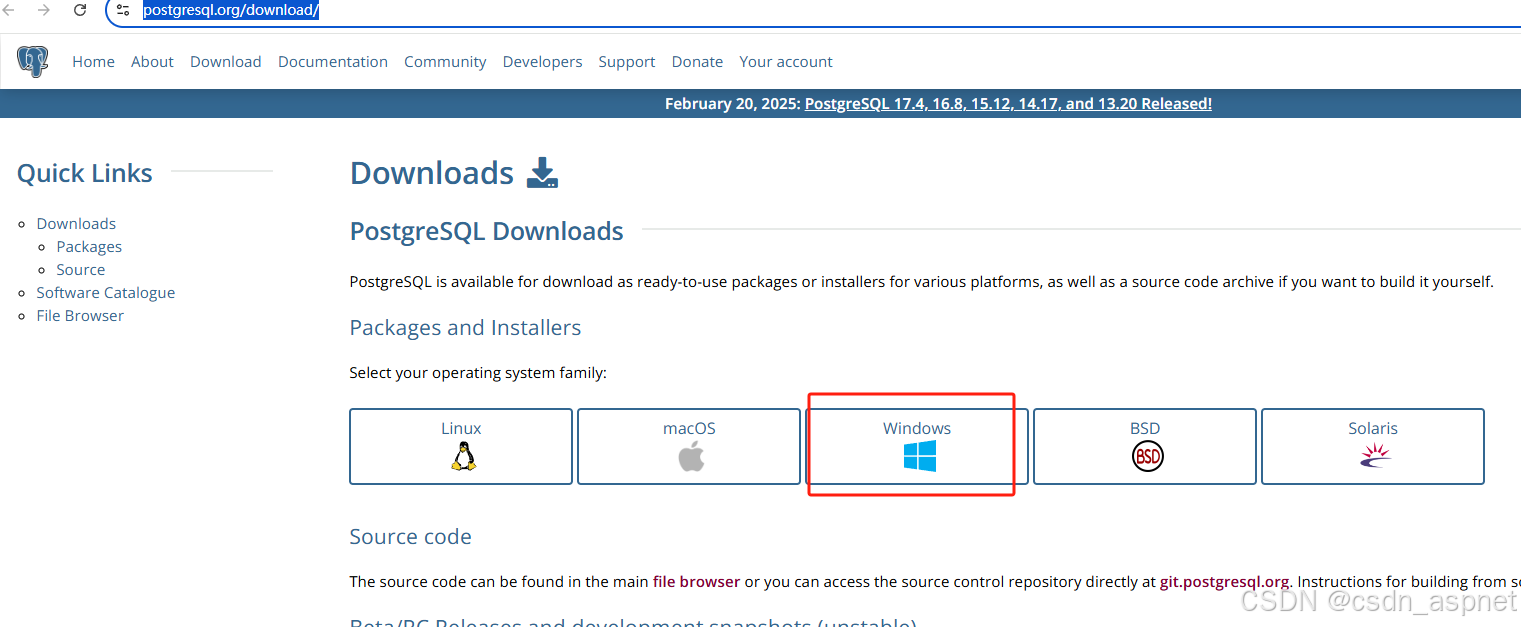Screen dimensions: 1521x627
Task: Click the macOS Apple logo icon
Action: click(x=691, y=457)
